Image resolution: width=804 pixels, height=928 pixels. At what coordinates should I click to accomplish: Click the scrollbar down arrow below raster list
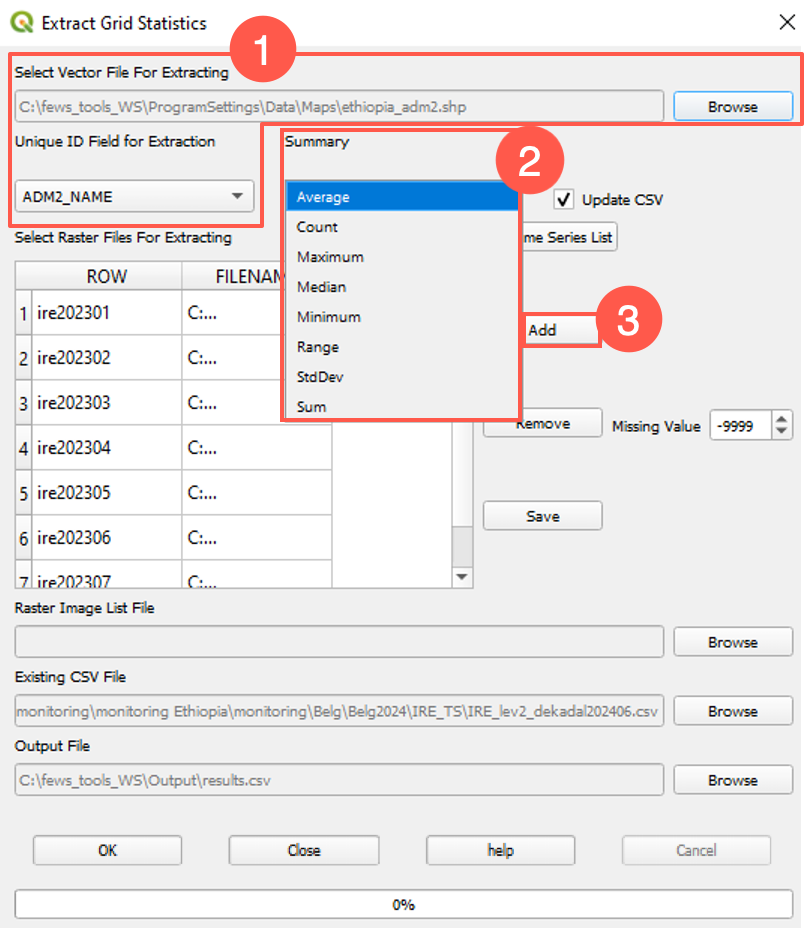[461, 577]
